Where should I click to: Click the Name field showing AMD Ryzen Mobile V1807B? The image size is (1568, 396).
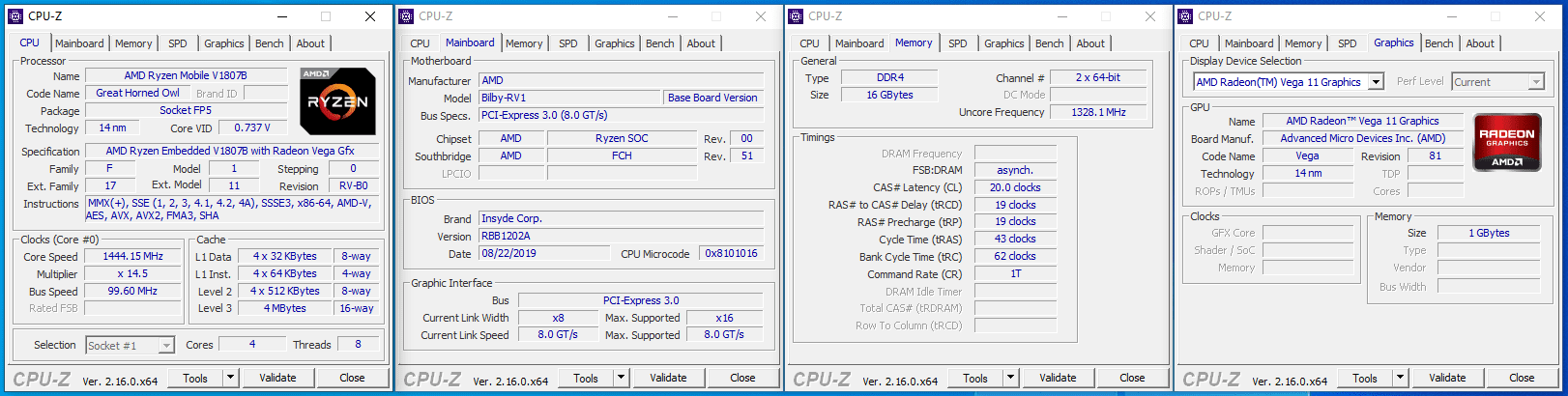[x=186, y=75]
